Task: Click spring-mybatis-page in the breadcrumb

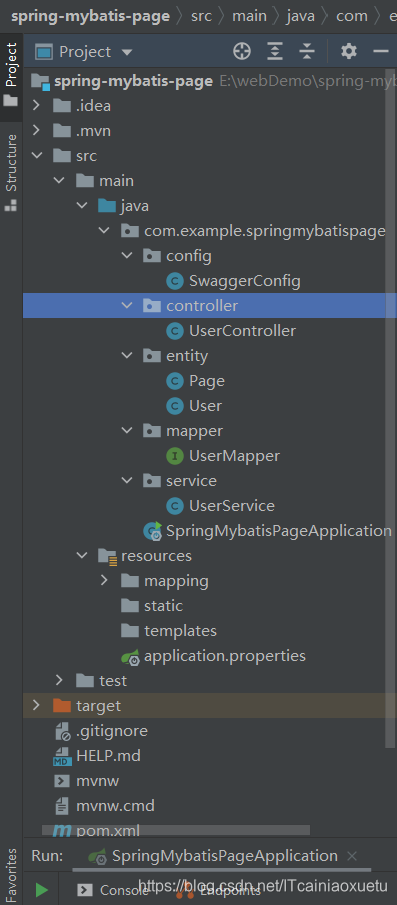Action: click(91, 16)
